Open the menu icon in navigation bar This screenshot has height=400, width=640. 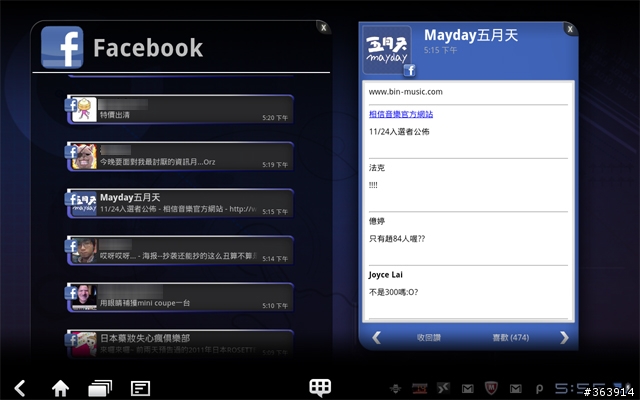(x=140, y=389)
